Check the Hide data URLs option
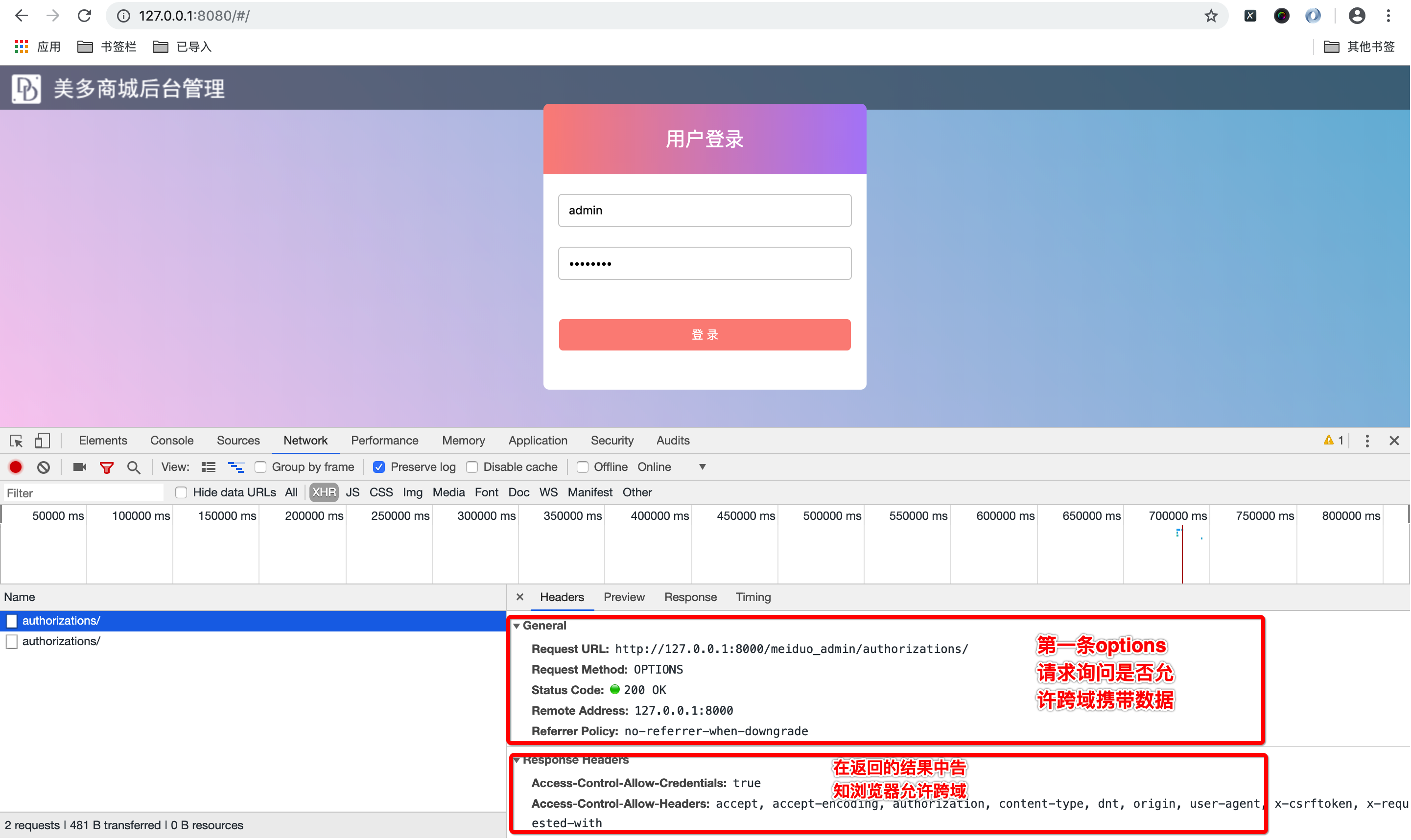Screen dimensions: 1411x840 pos(181,492)
